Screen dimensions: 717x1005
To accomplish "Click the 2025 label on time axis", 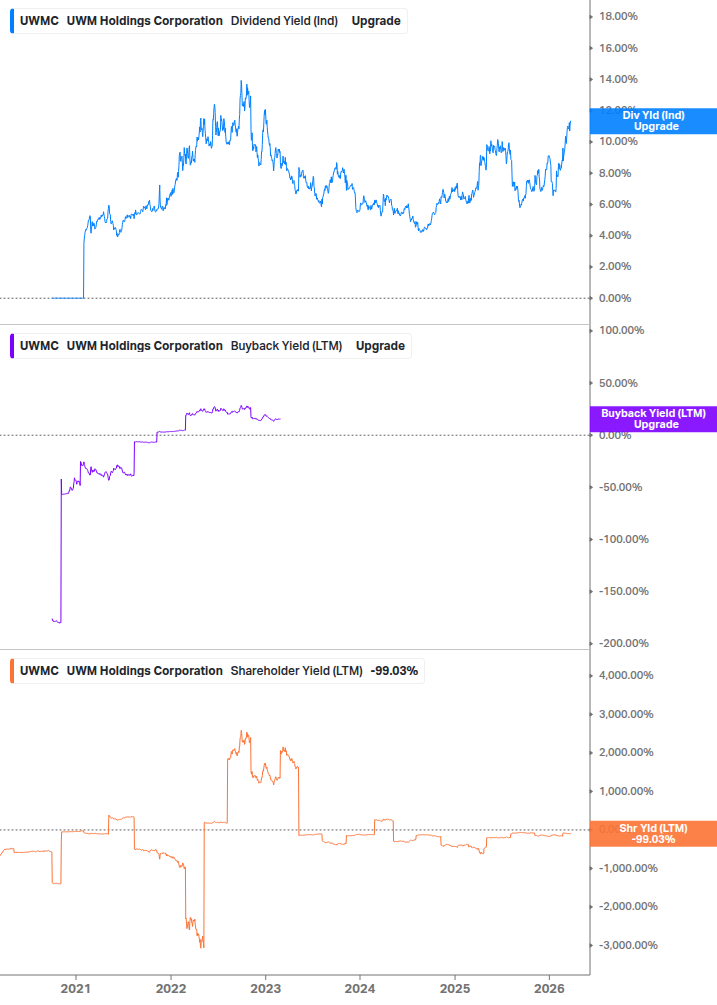I will pyautogui.click(x=454, y=988).
